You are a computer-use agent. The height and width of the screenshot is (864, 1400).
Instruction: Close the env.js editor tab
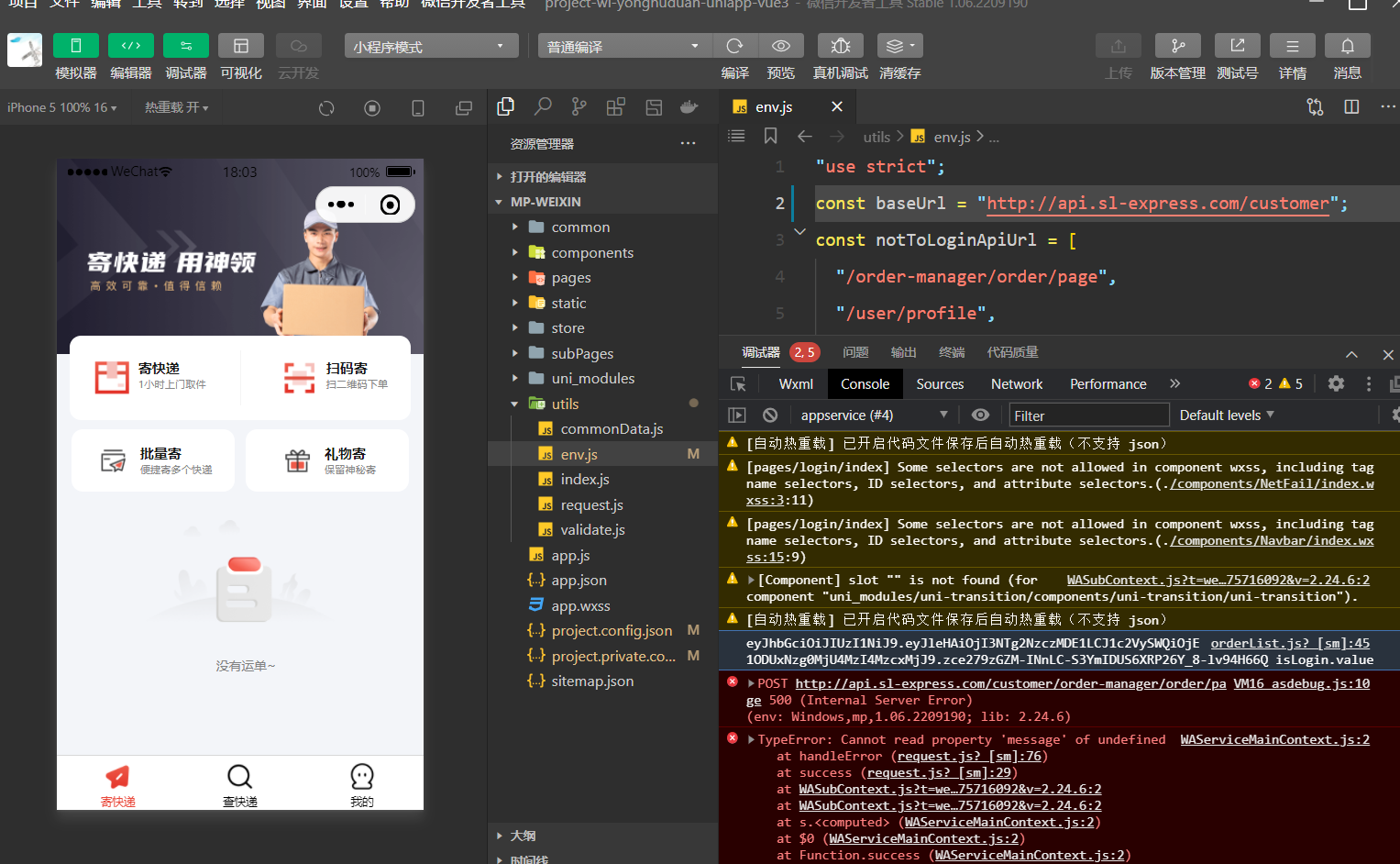[836, 106]
